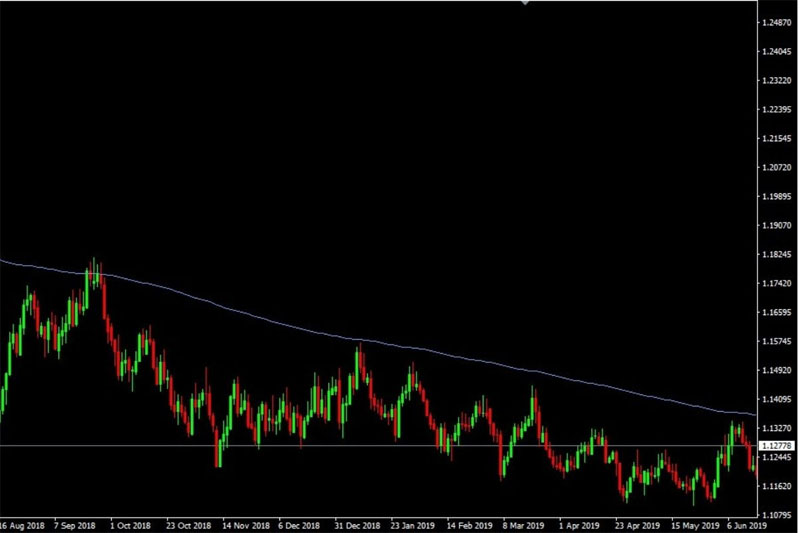Click the 1.24045 price axis label
The height and width of the screenshot is (533, 800).
click(x=777, y=52)
